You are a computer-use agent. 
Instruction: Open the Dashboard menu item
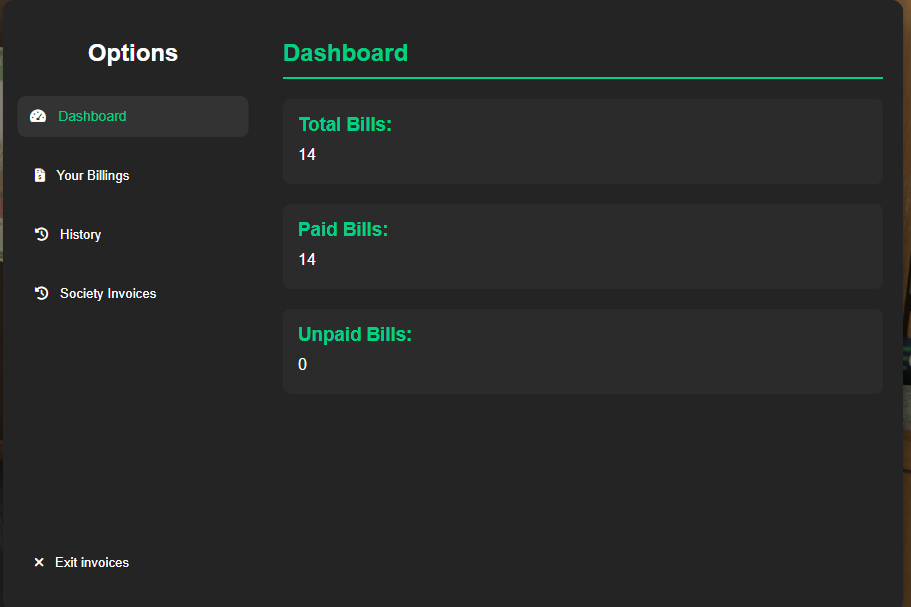coord(92,116)
